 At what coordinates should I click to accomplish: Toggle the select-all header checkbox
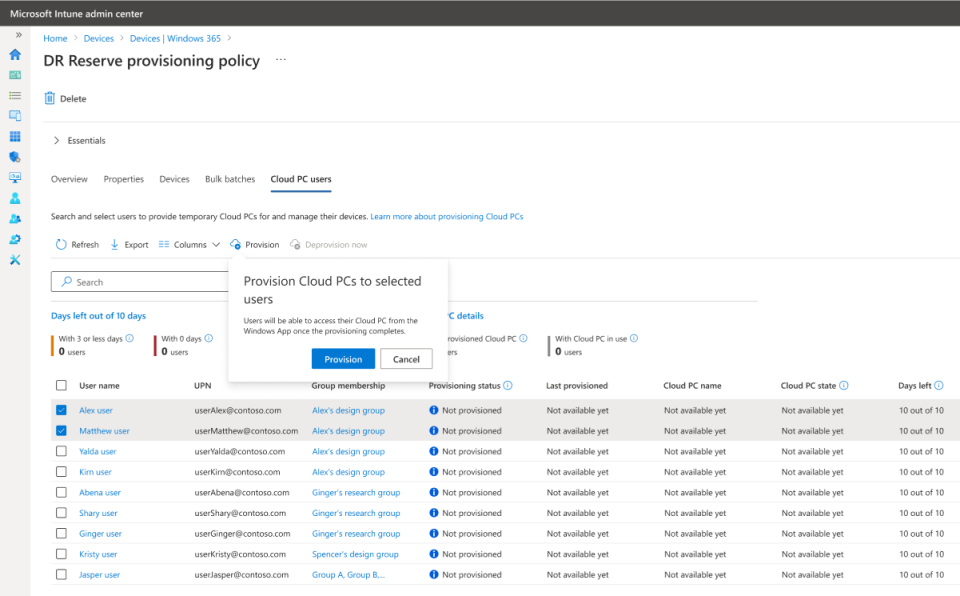pyautogui.click(x=62, y=386)
